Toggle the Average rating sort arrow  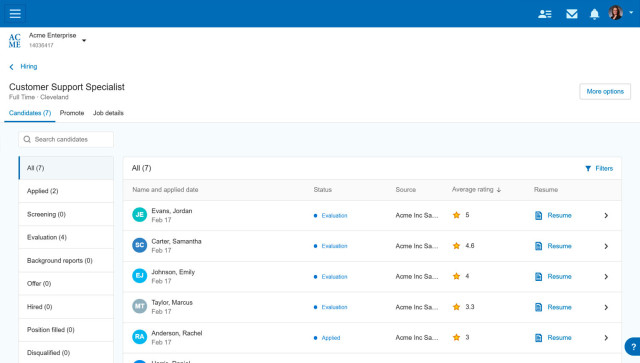[x=499, y=190]
